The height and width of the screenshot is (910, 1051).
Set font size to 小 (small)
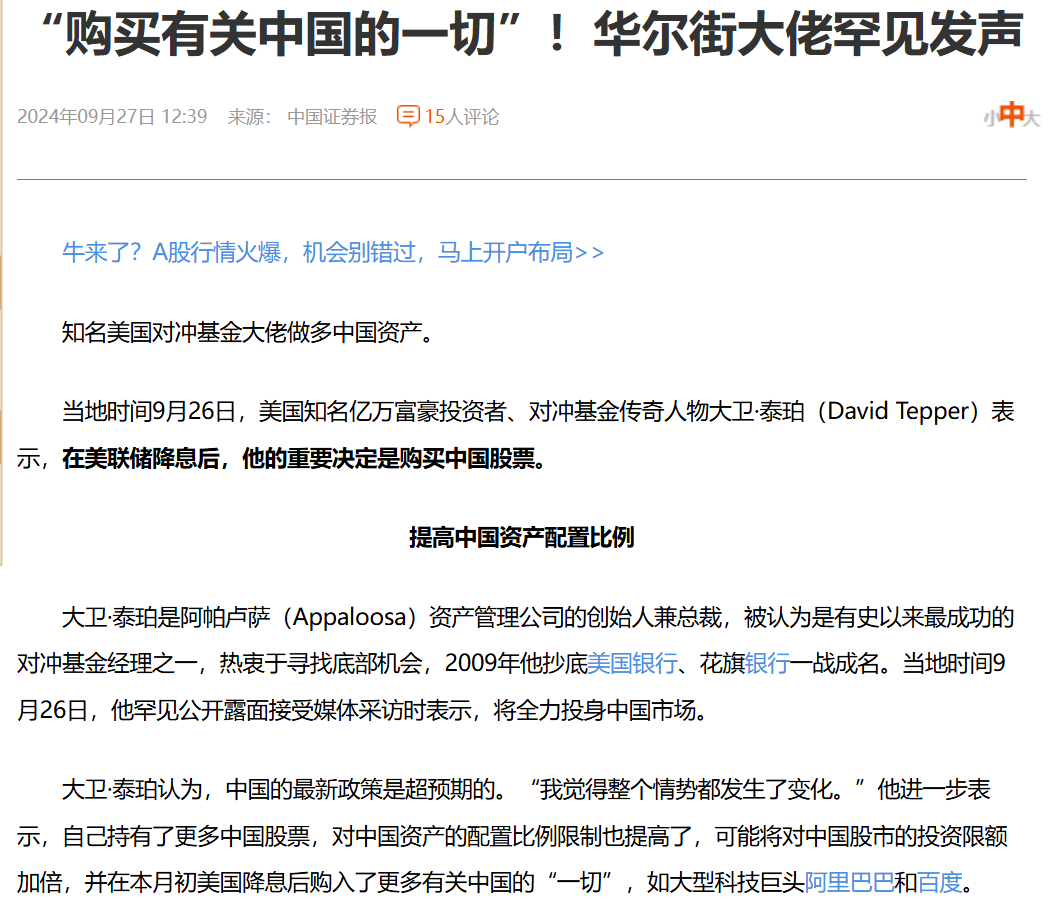(x=990, y=119)
